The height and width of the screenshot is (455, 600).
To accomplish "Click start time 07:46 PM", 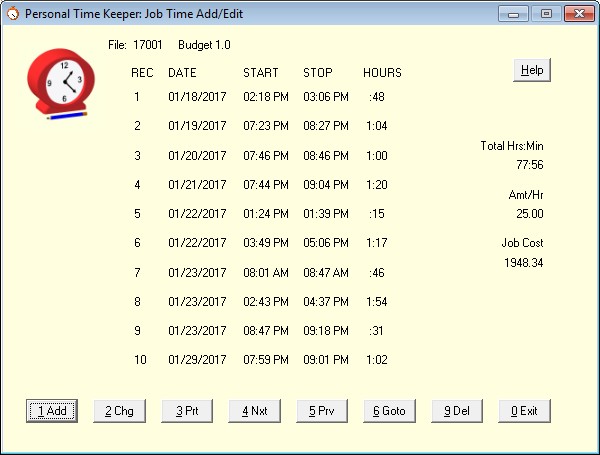I will 266,156.
